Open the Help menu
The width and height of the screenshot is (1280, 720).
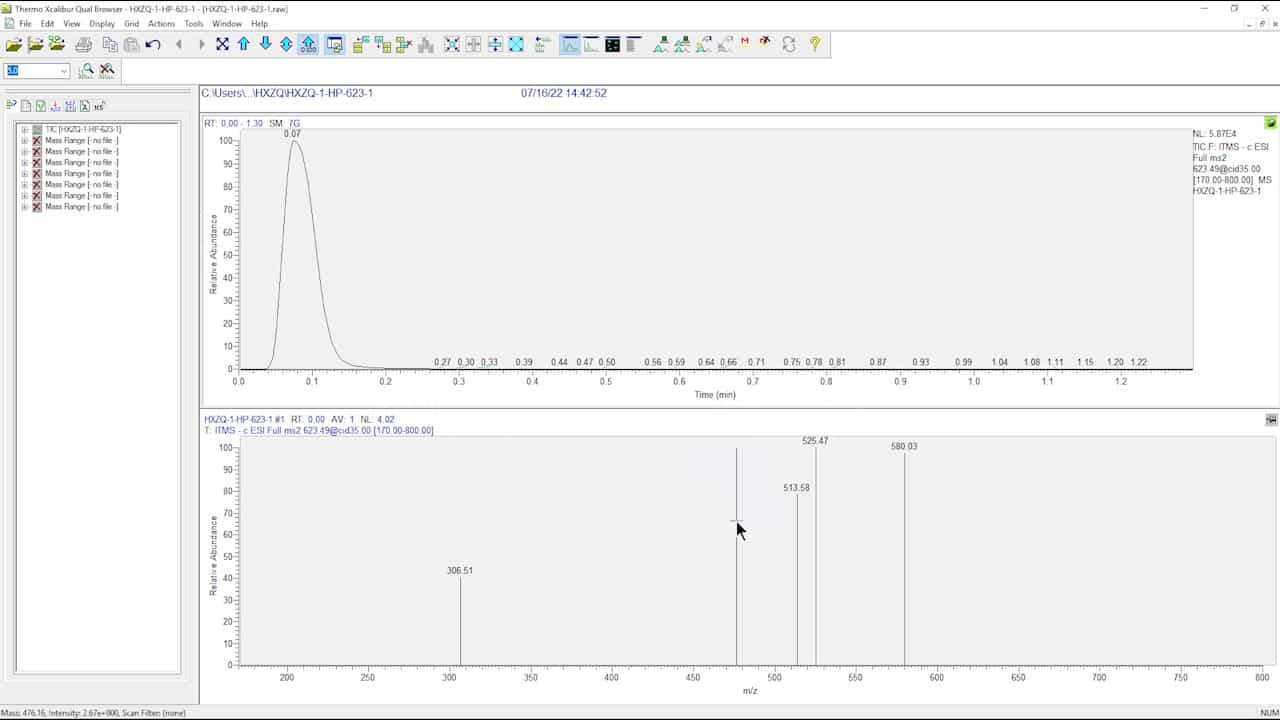coord(259,23)
